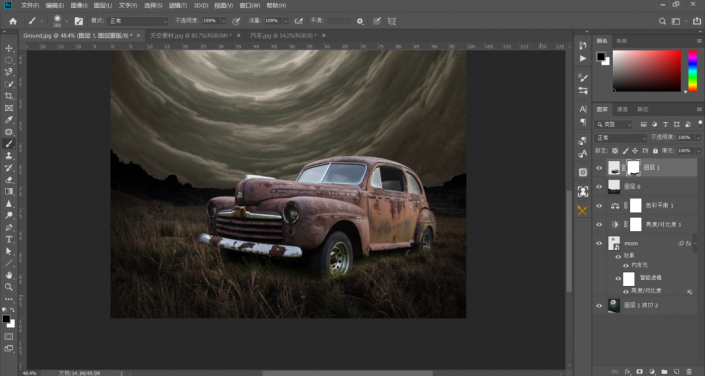Select the Path Selection tool
Image resolution: width=705 pixels, height=376 pixels.
9,251
